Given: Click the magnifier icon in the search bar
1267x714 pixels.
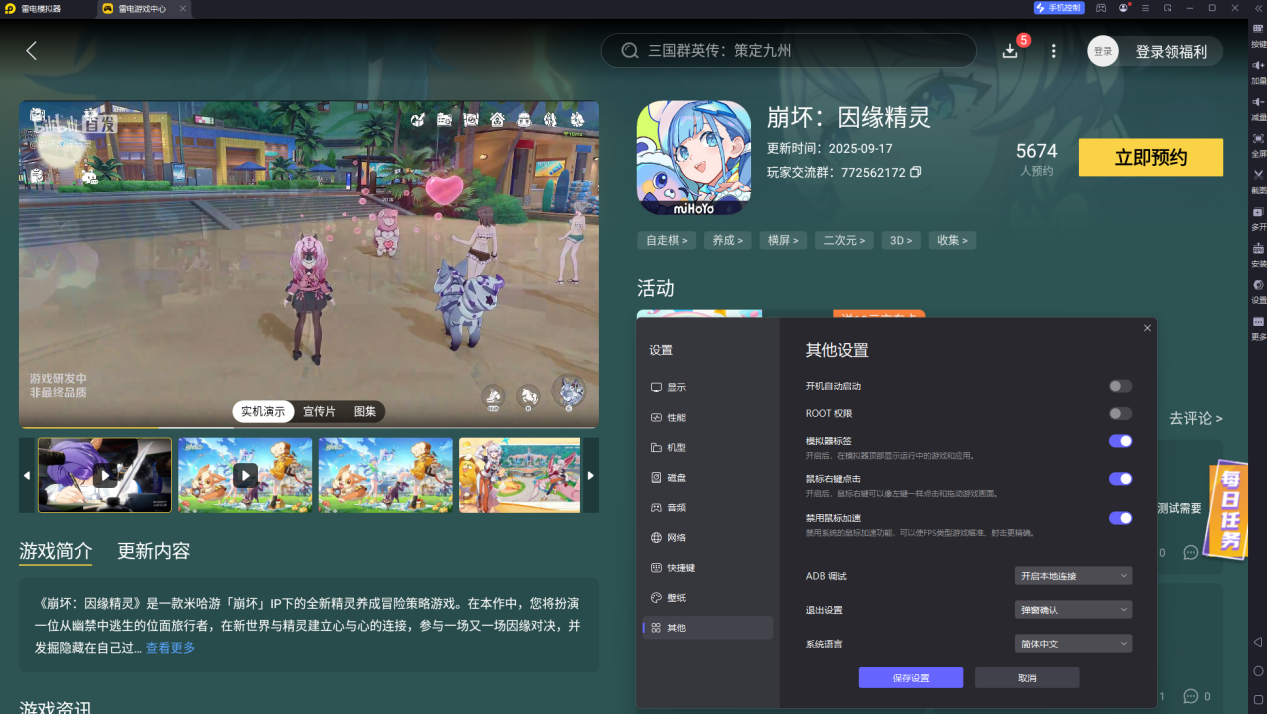Looking at the screenshot, I should click(630, 51).
